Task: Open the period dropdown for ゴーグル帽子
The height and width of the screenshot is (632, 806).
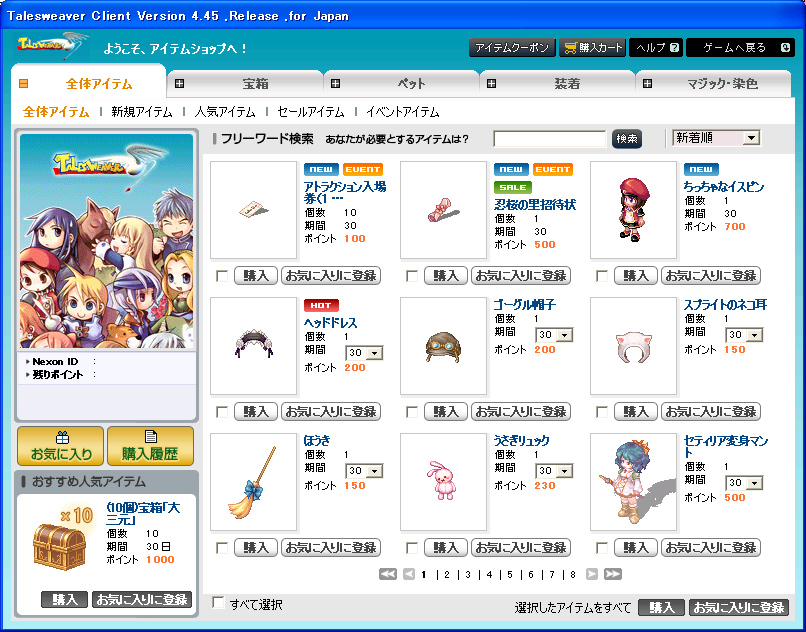Action: (554, 335)
